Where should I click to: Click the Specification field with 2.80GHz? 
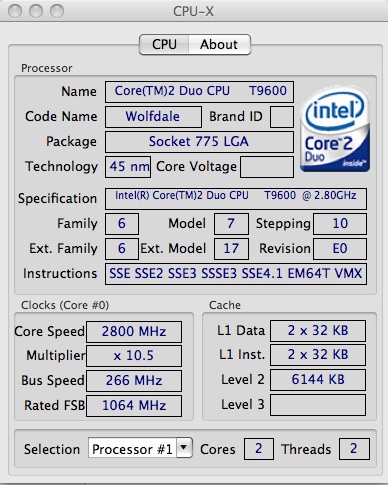click(236, 199)
